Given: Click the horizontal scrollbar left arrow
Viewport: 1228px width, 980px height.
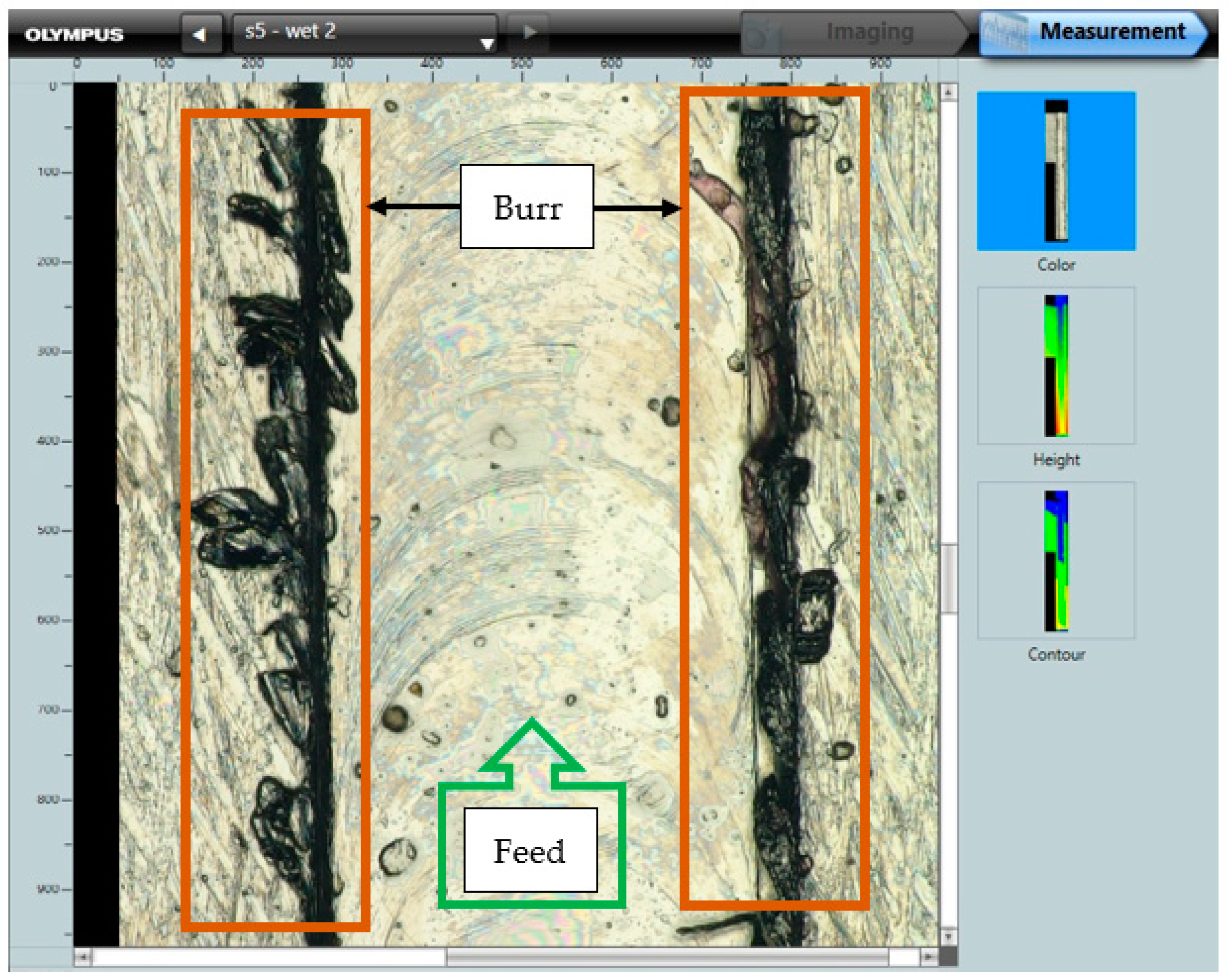Looking at the screenshot, I should click(x=83, y=957).
